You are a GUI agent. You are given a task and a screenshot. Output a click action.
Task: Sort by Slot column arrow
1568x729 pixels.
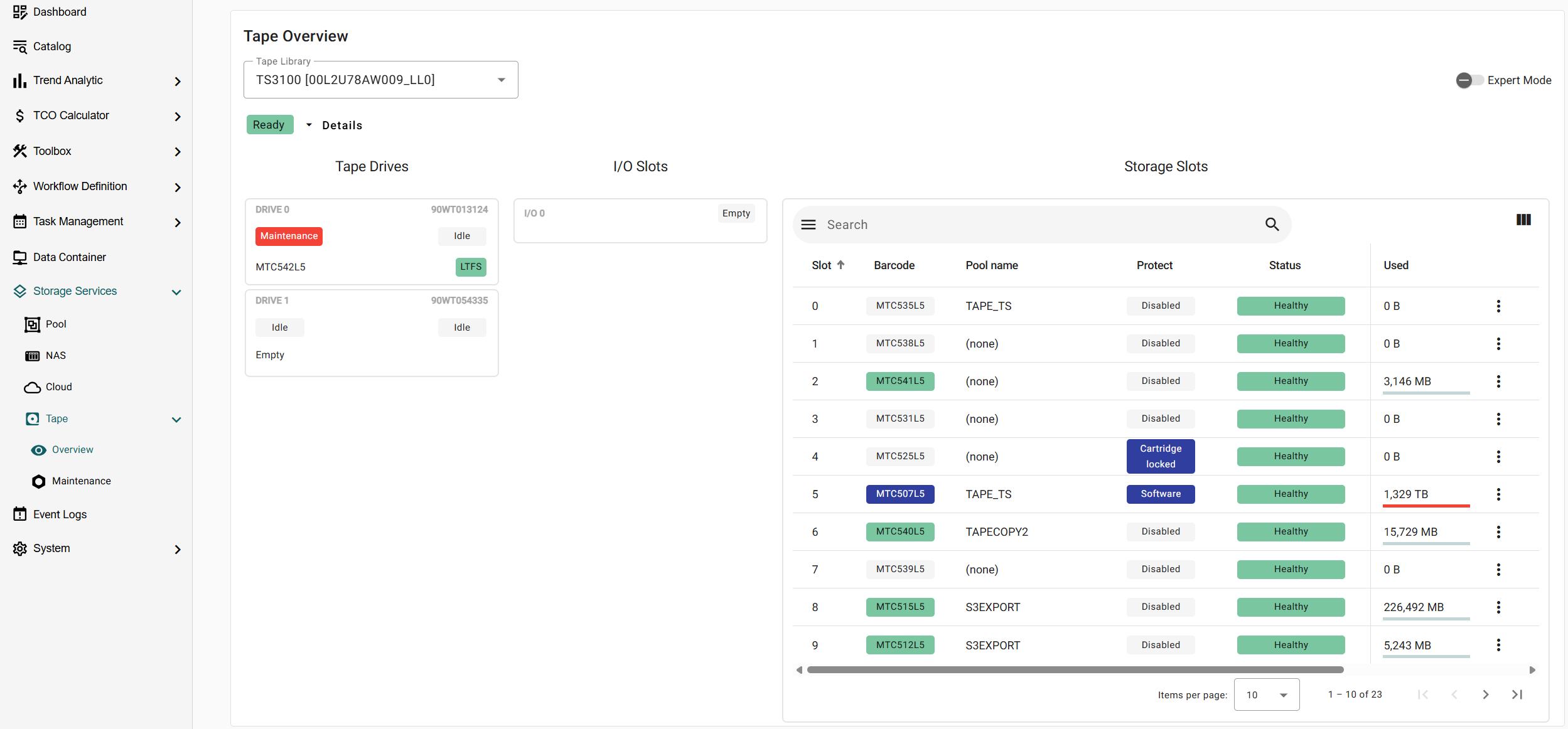[840, 265]
